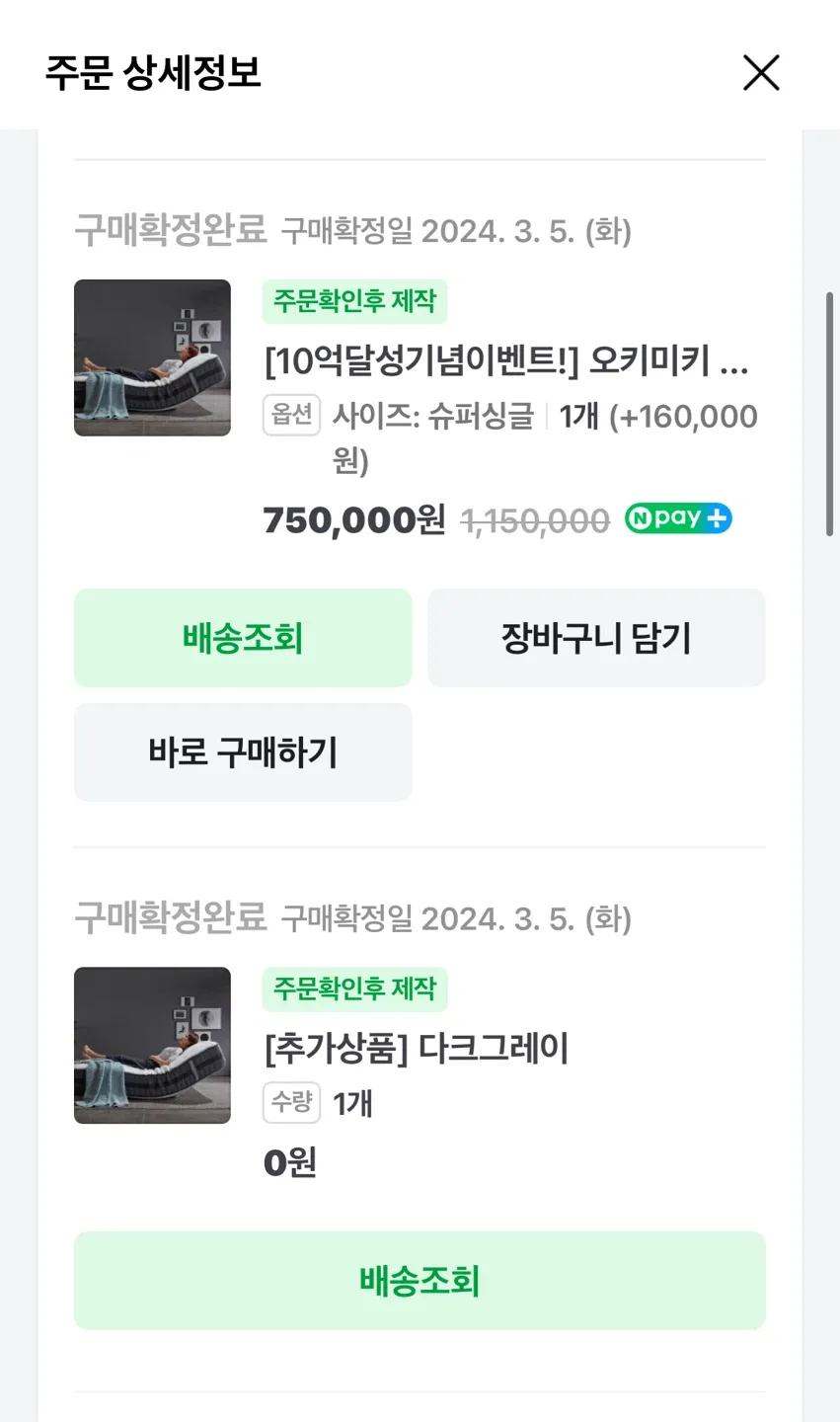
Task: Tap the 수량 badge icon
Action: tap(291, 1102)
